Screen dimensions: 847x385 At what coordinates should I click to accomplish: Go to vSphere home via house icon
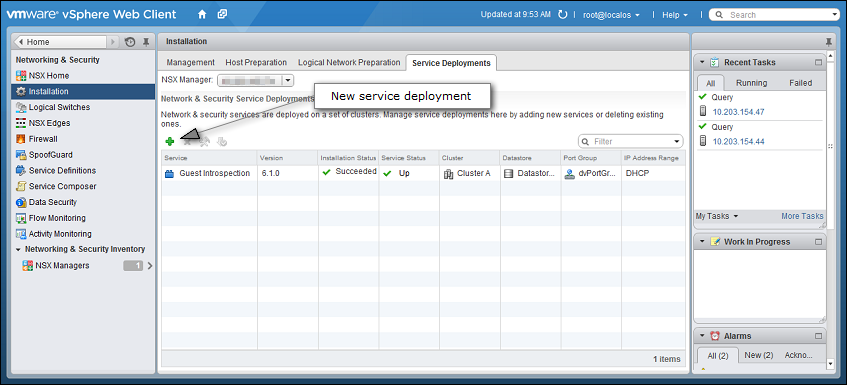202,15
